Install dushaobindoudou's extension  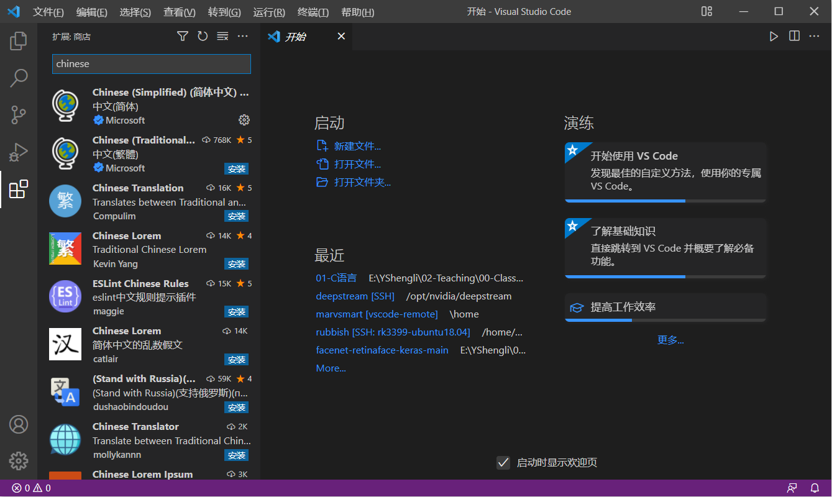point(236,407)
